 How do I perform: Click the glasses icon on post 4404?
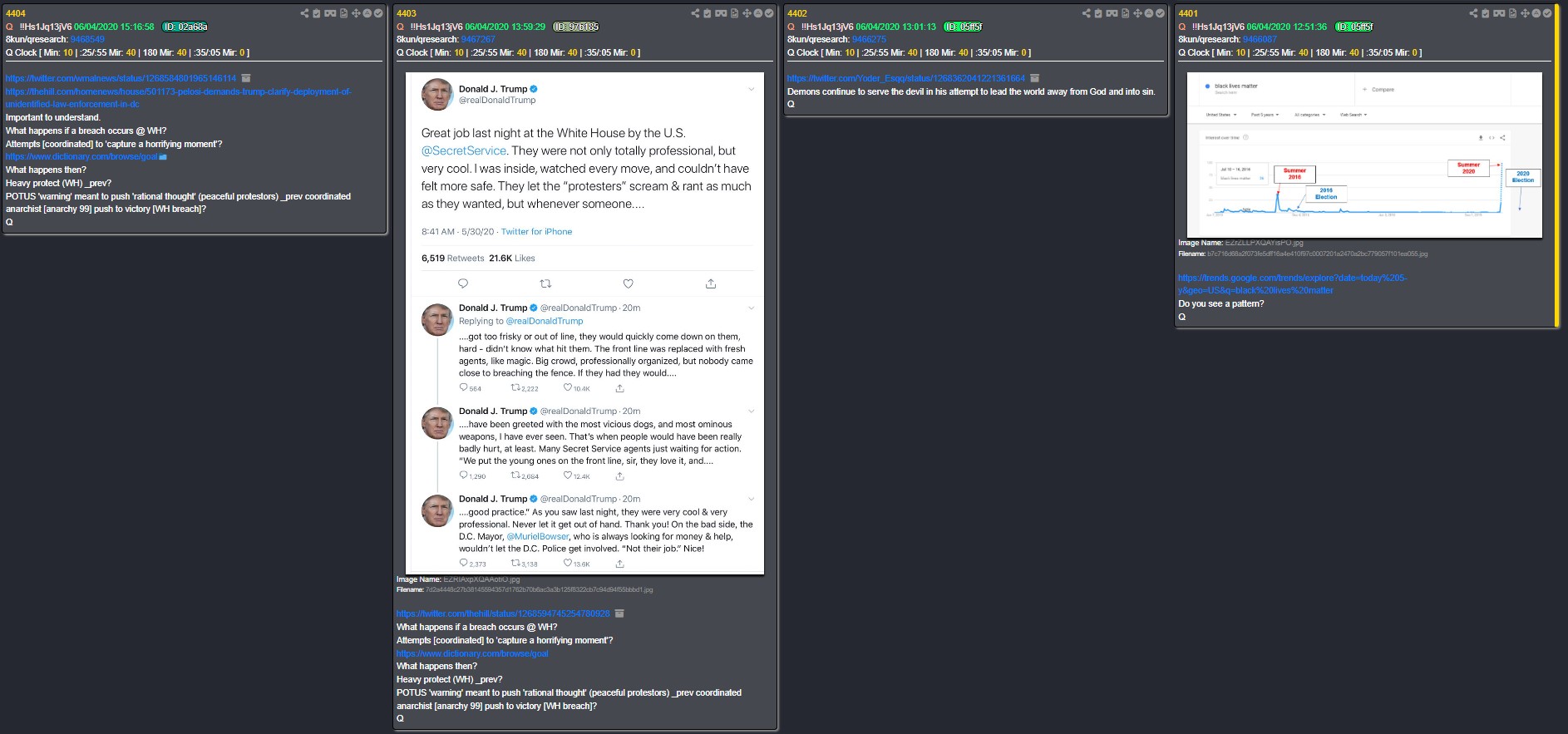330,13
